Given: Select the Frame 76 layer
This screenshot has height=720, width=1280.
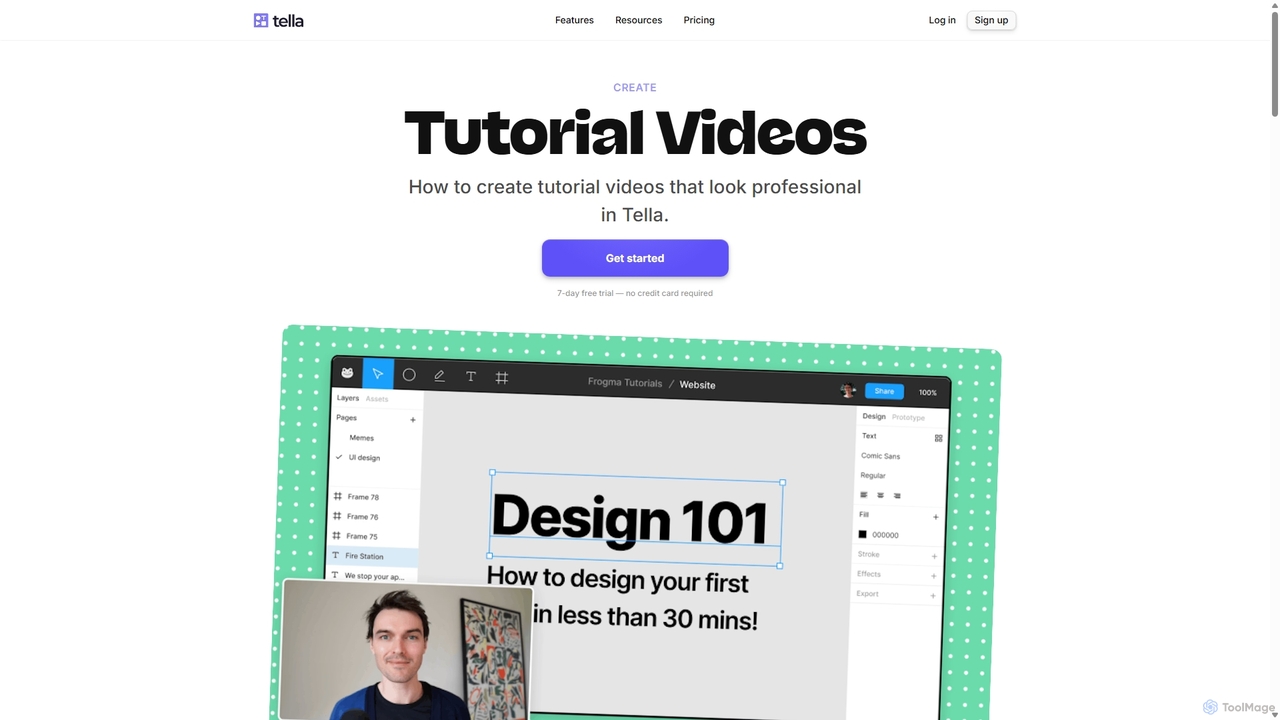Looking at the screenshot, I should pos(362,517).
